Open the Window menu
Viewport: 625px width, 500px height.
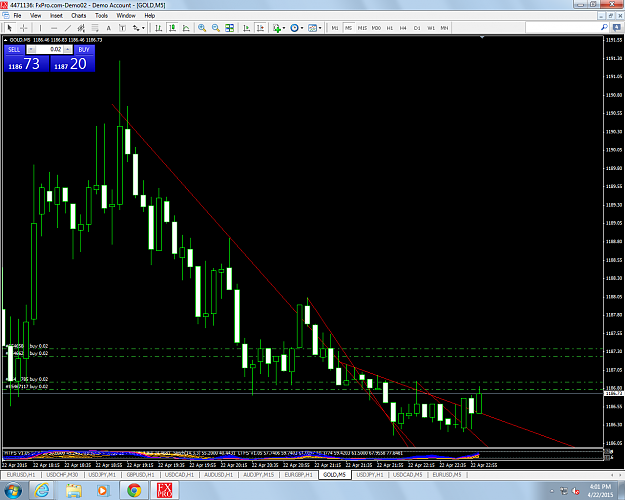[x=126, y=16]
